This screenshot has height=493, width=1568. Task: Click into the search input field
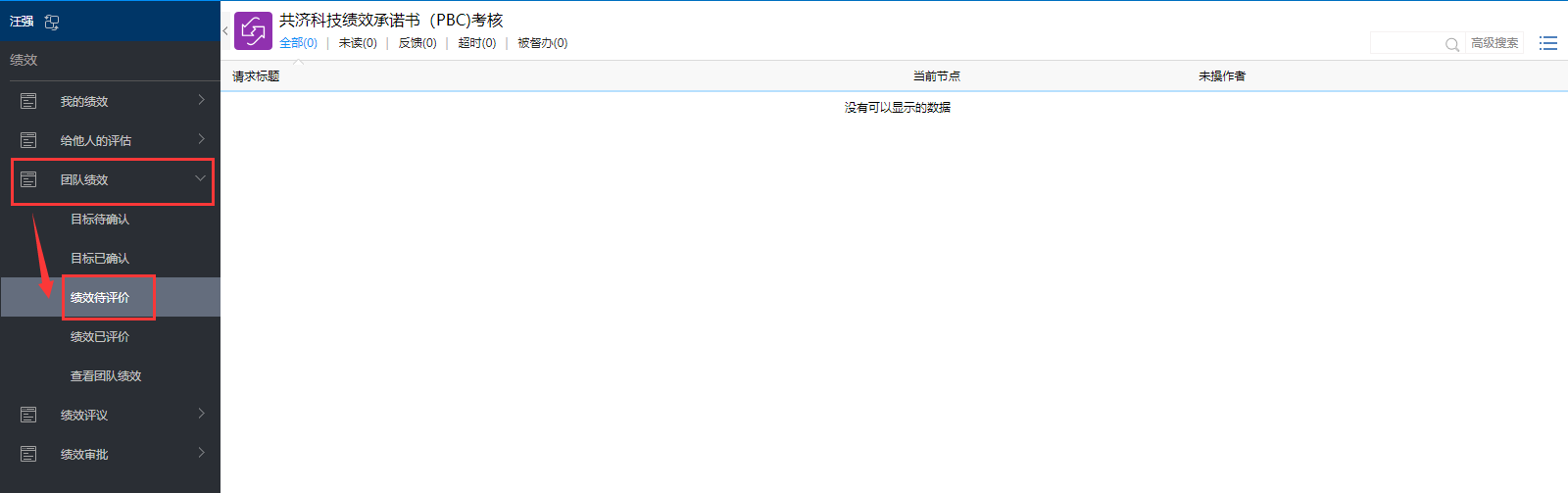[x=1406, y=44]
